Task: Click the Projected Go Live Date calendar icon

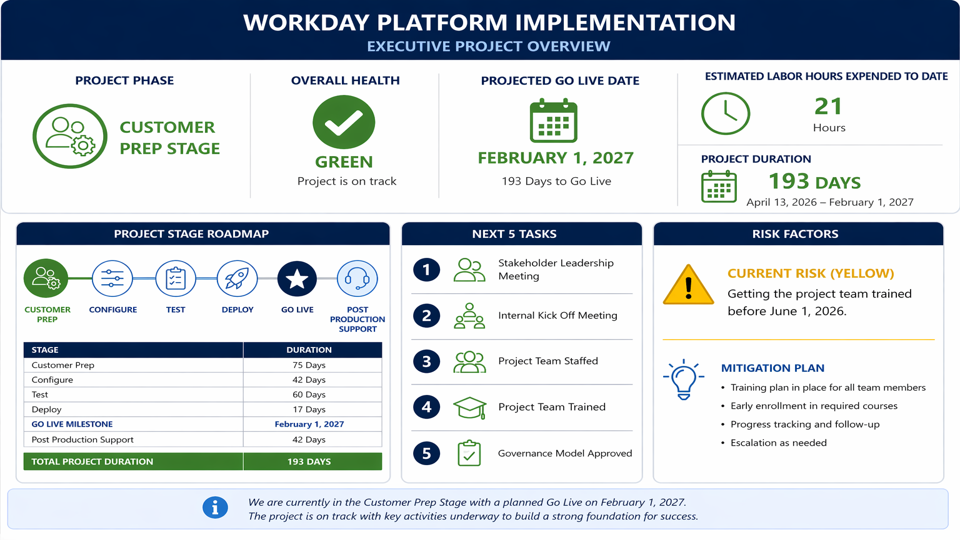Action: pyautogui.click(x=553, y=121)
